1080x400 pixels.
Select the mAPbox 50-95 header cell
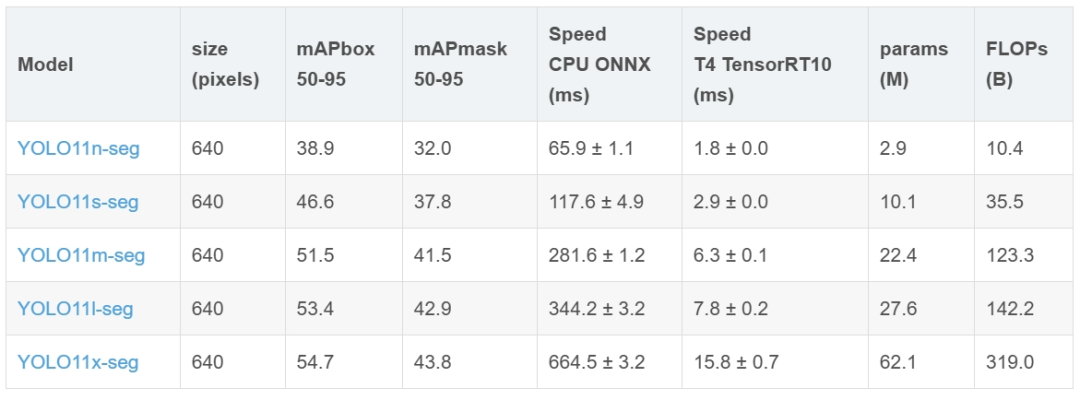335,64
